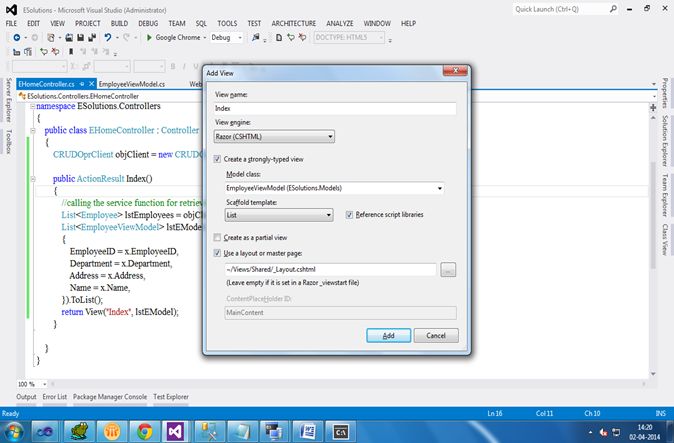Open the command prompt taskbar icon
The height and width of the screenshot is (443, 674).
pos(341,431)
